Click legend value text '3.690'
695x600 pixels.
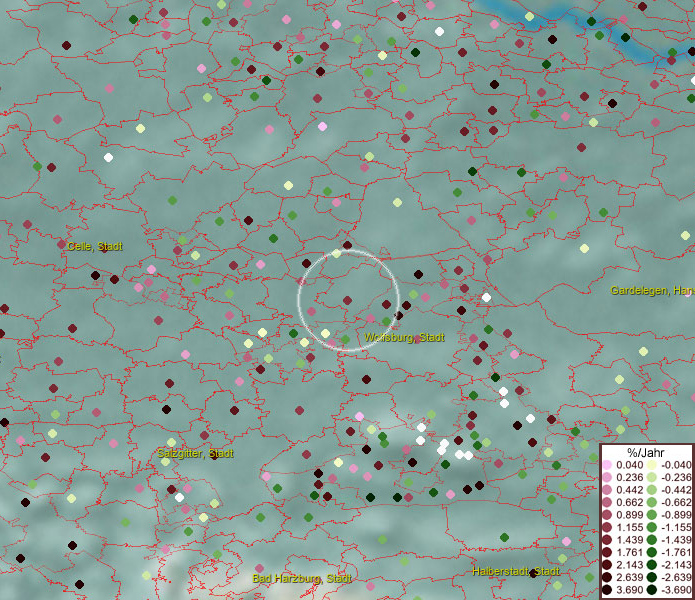pyautogui.click(x=629, y=590)
